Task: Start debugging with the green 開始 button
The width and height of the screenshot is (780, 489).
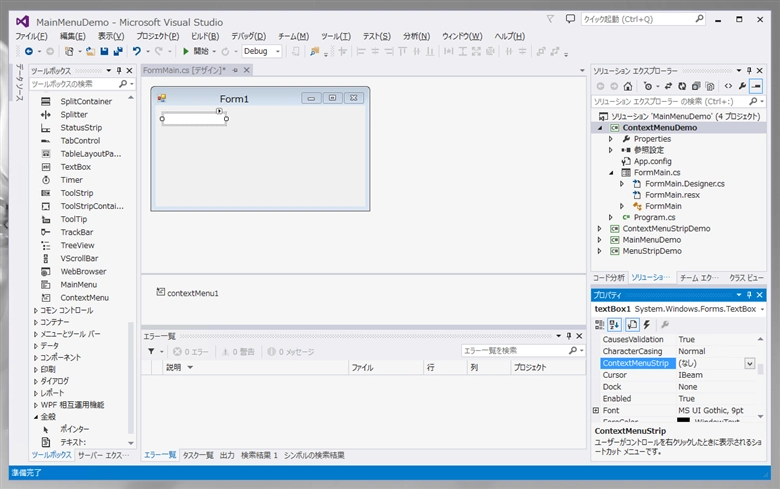Action: (195, 51)
